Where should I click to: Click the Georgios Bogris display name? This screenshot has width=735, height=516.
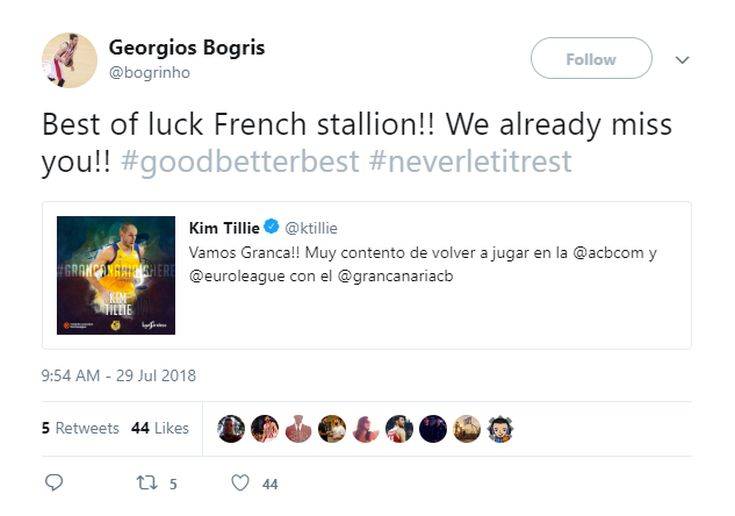186,47
